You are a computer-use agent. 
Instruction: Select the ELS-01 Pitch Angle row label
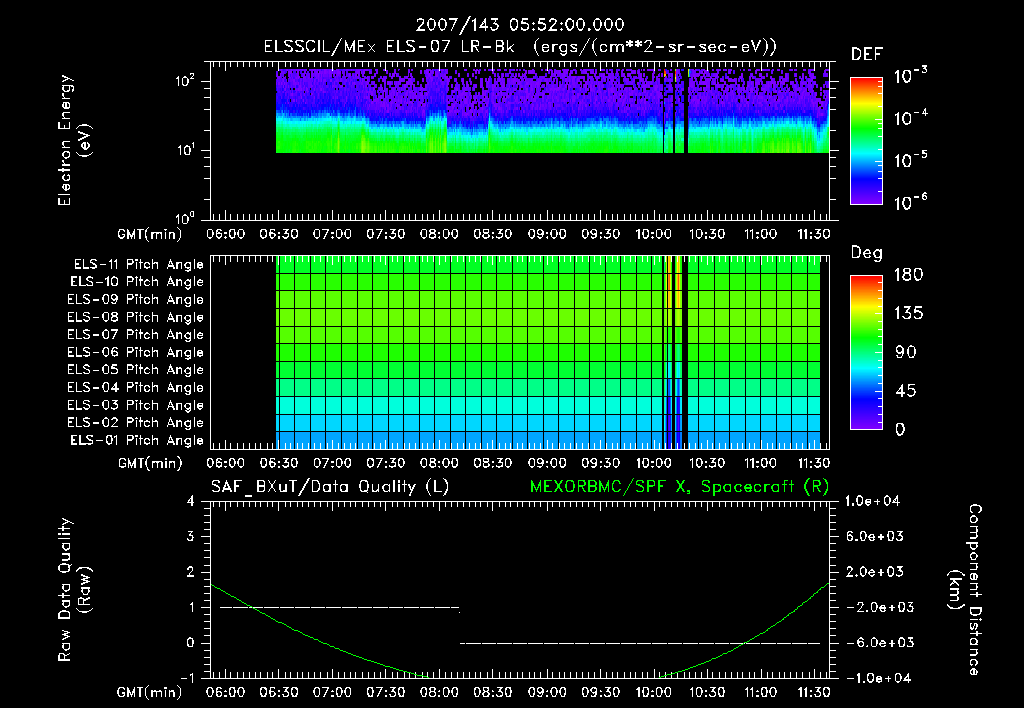click(x=137, y=440)
